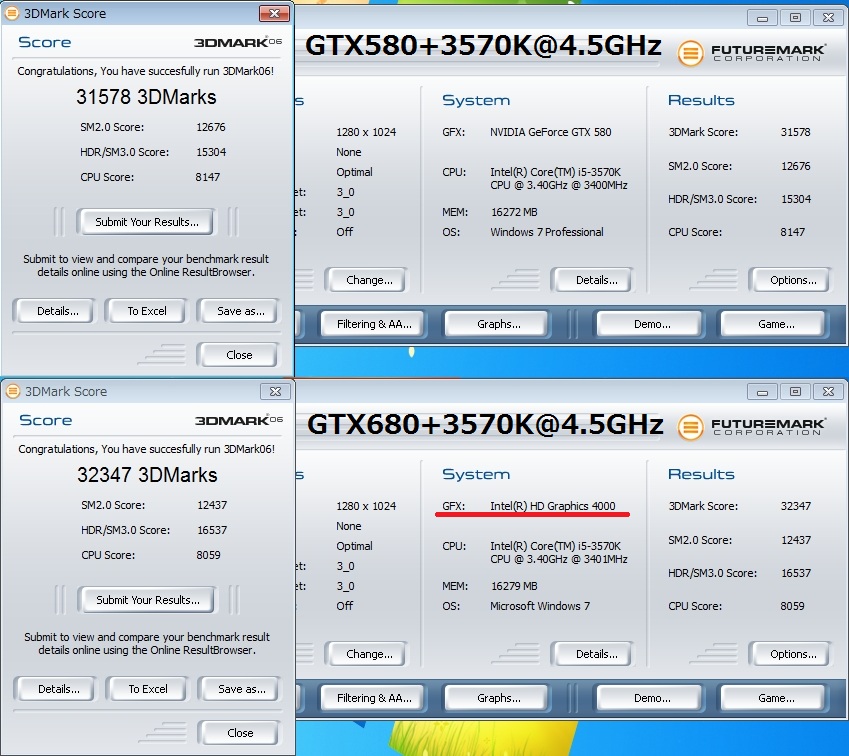Launch Game in GTX680 window
Screen dimensions: 849x756
coord(775,698)
